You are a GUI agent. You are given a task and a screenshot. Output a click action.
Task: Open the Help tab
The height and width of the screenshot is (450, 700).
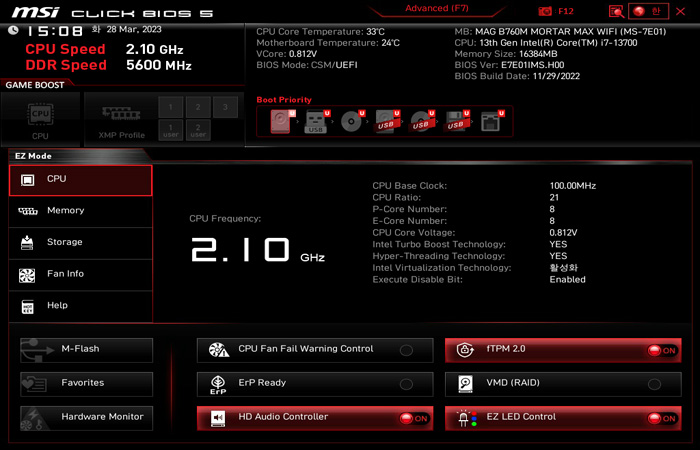[x=81, y=306]
